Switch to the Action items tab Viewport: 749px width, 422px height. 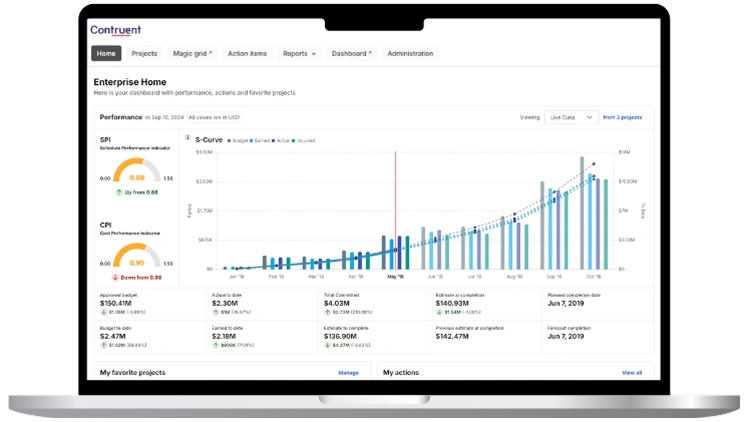pos(247,54)
